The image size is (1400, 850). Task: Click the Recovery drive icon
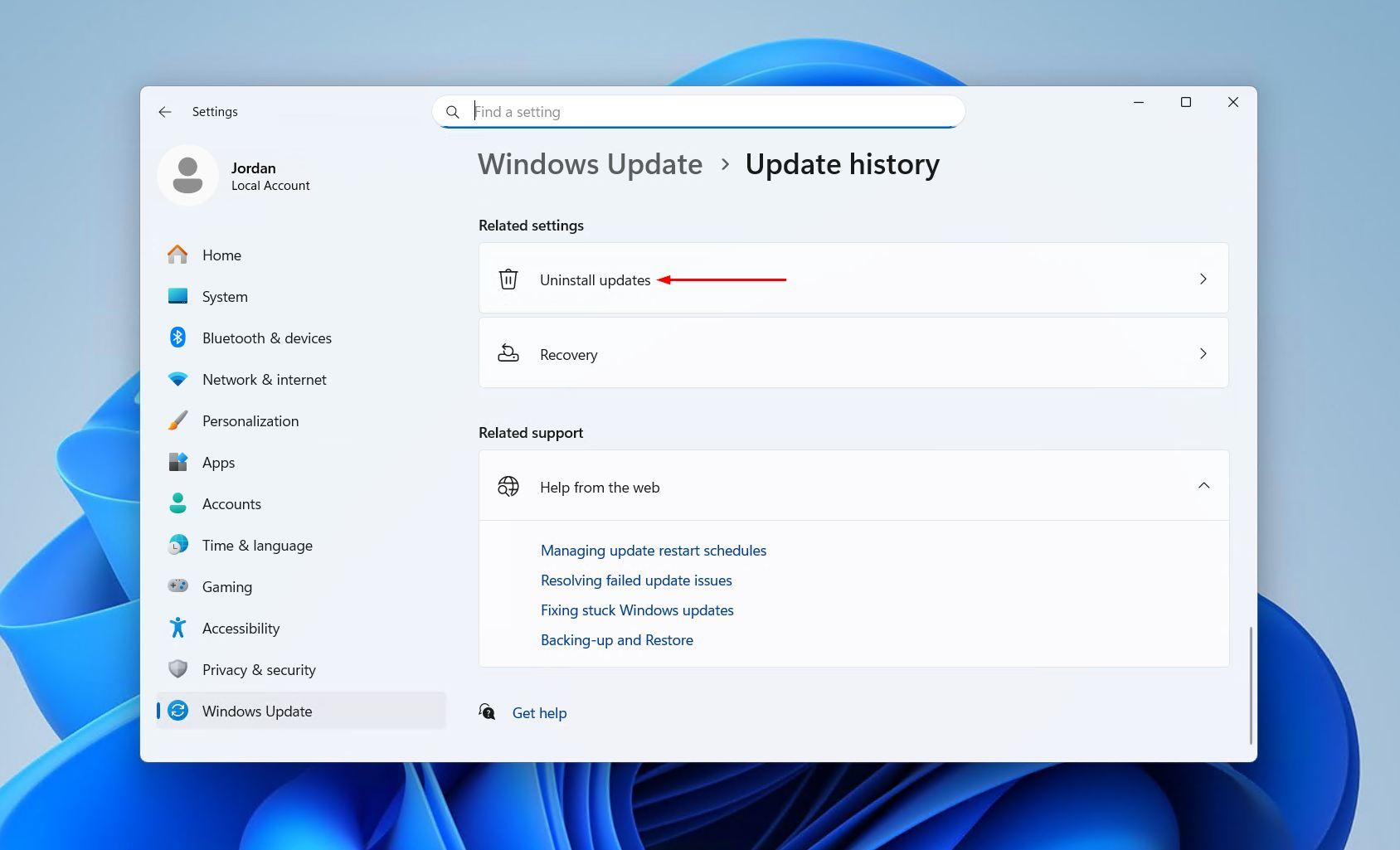pyautogui.click(x=508, y=354)
